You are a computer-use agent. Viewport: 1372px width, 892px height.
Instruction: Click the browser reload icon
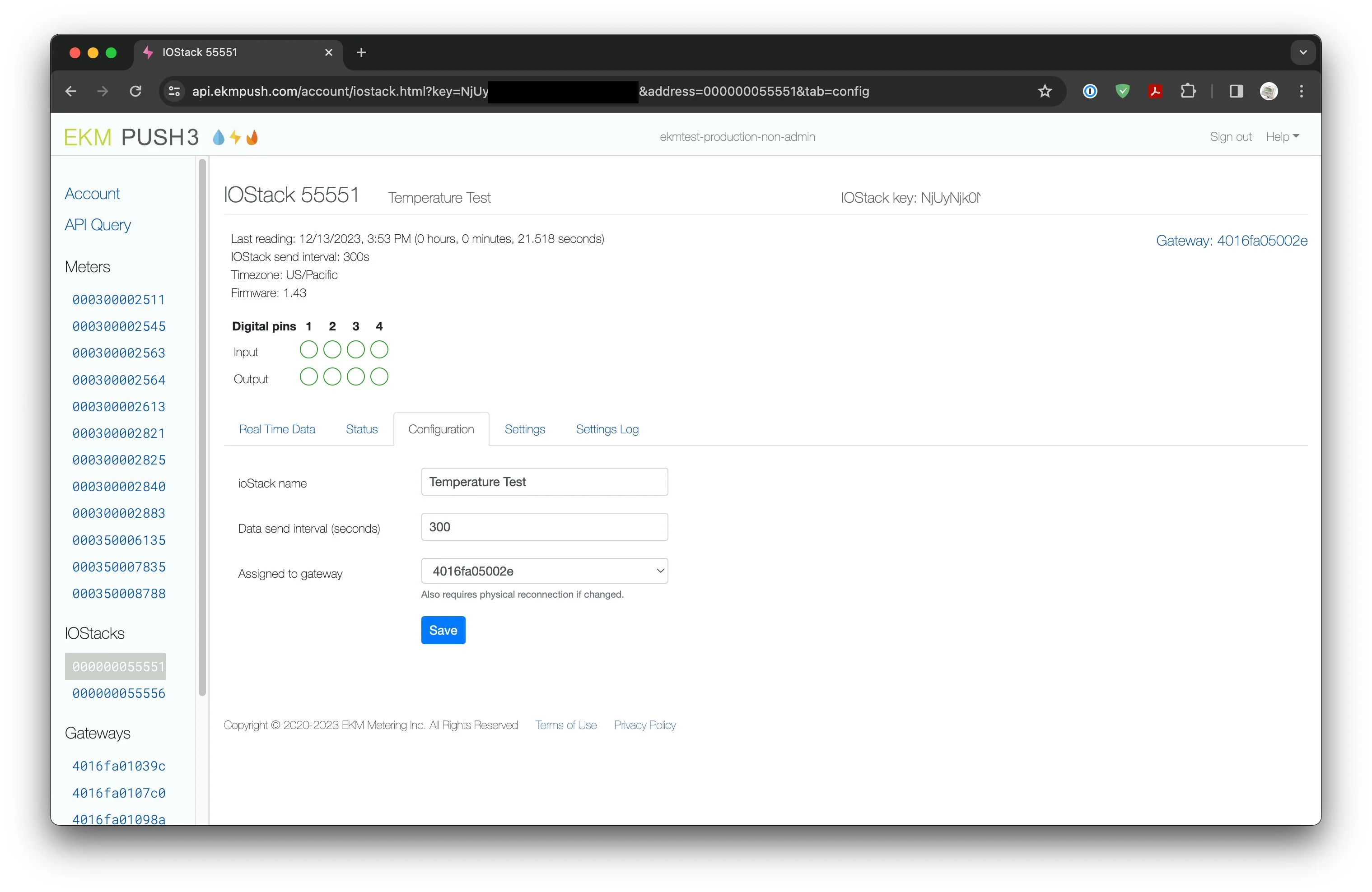(x=135, y=91)
